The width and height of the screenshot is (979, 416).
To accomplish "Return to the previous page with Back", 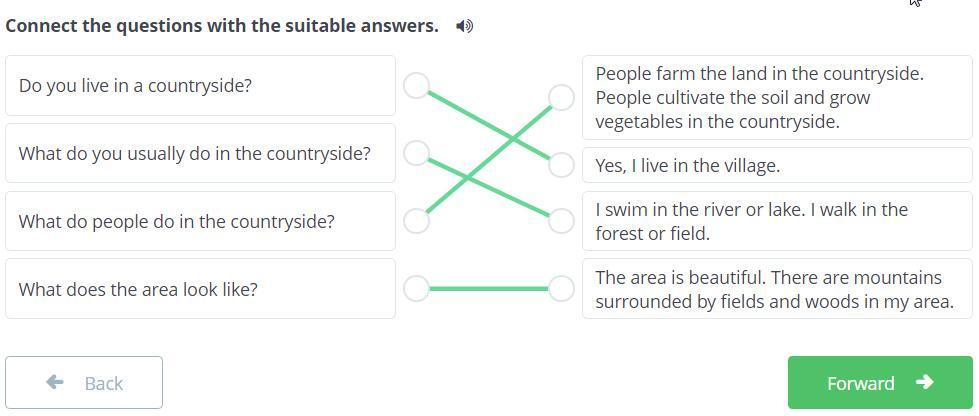I will click(x=84, y=383).
